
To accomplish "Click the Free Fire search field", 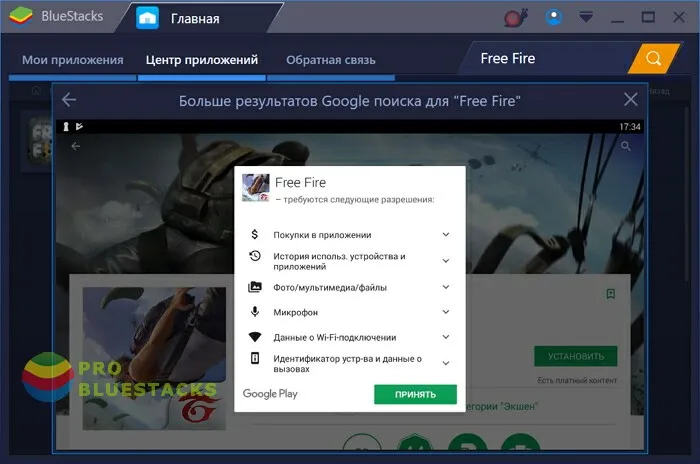I will (547, 59).
